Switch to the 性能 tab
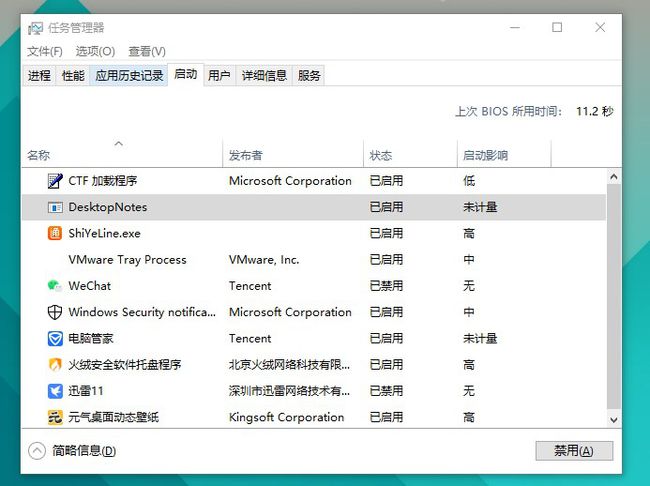Image resolution: width=650 pixels, height=486 pixels. pyautogui.click(x=73, y=75)
